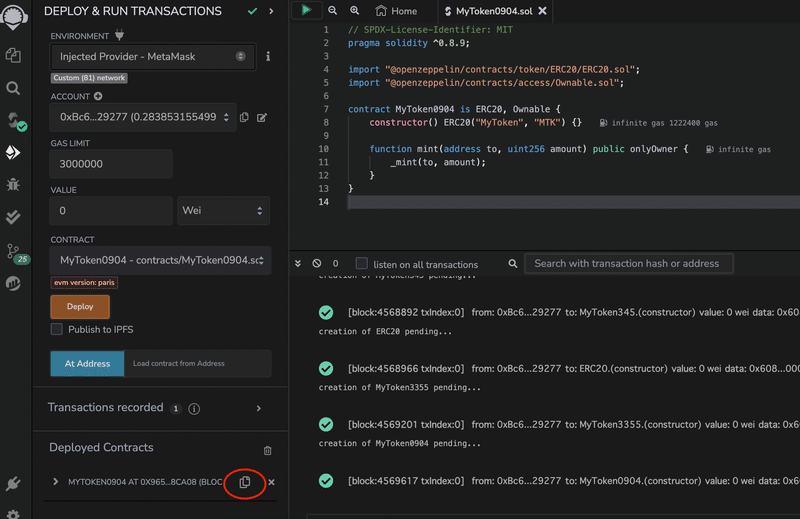Image resolution: width=800 pixels, height=519 pixels.
Task: Open the Account selection dropdown
Action: pos(143,117)
